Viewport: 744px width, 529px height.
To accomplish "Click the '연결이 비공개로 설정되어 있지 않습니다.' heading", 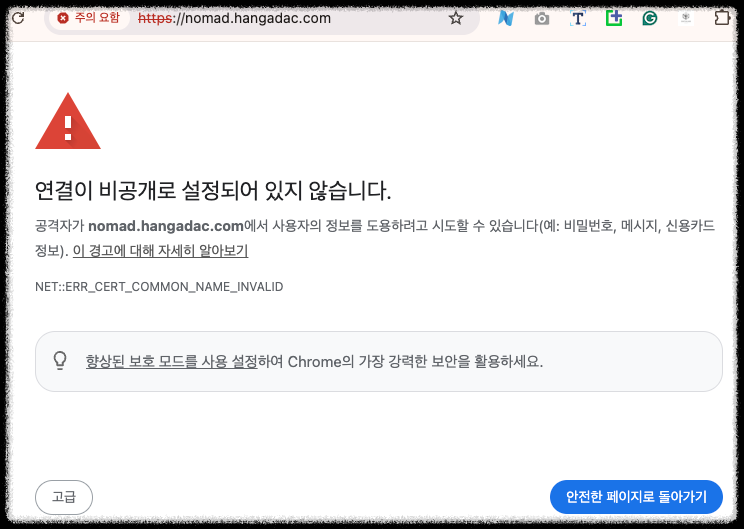I will click(x=213, y=190).
